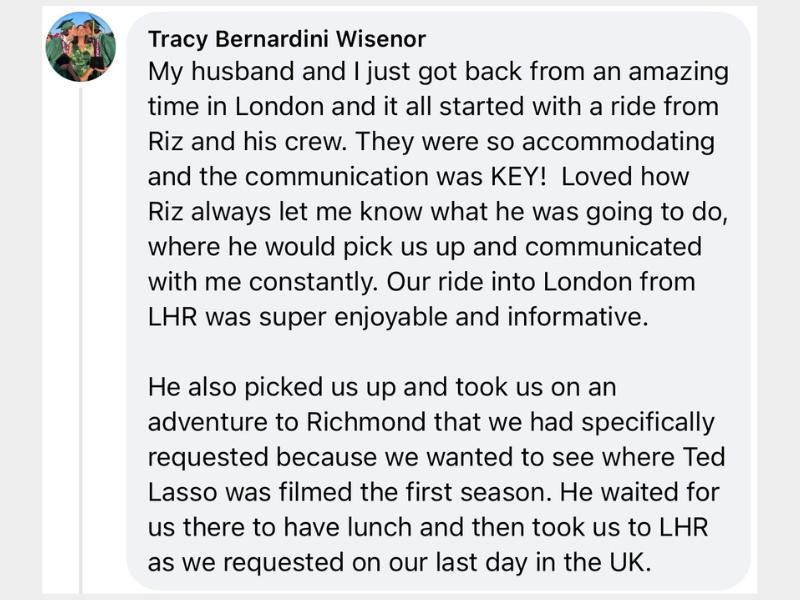800x600 pixels.
Task: Click the word "communicated" in the comment
Action: 613,247
